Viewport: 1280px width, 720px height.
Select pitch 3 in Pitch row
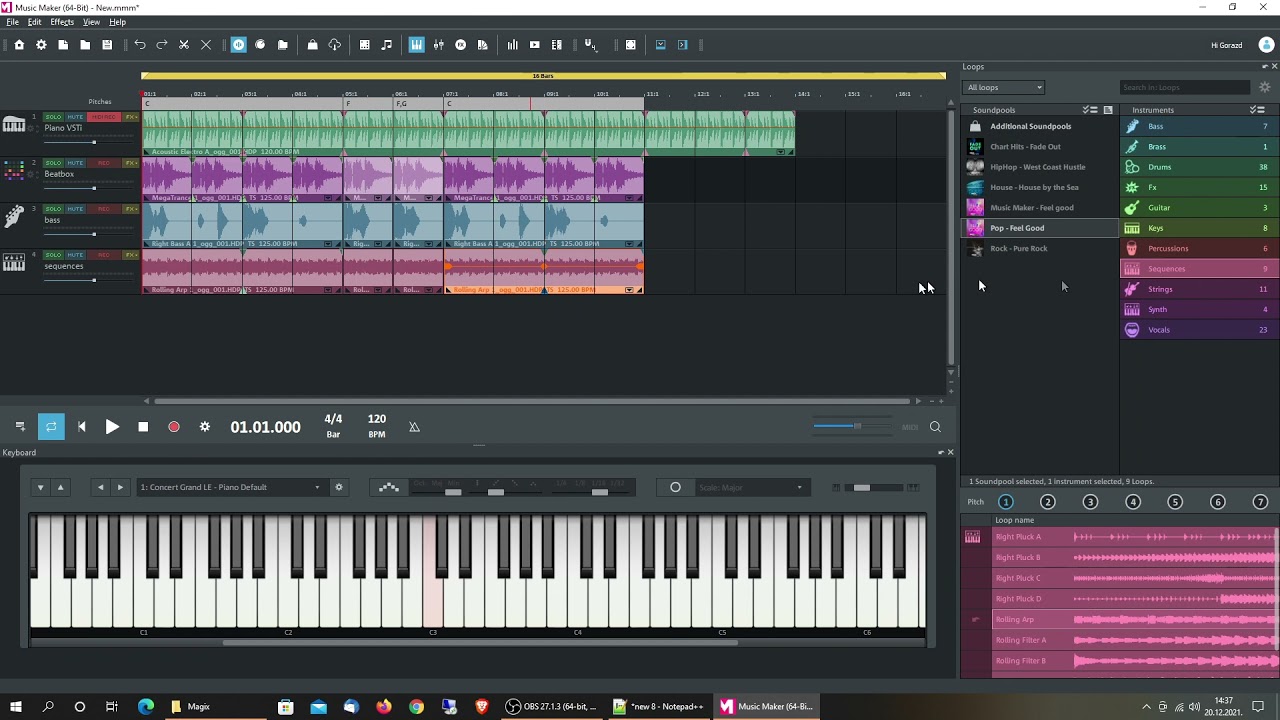click(x=1090, y=502)
